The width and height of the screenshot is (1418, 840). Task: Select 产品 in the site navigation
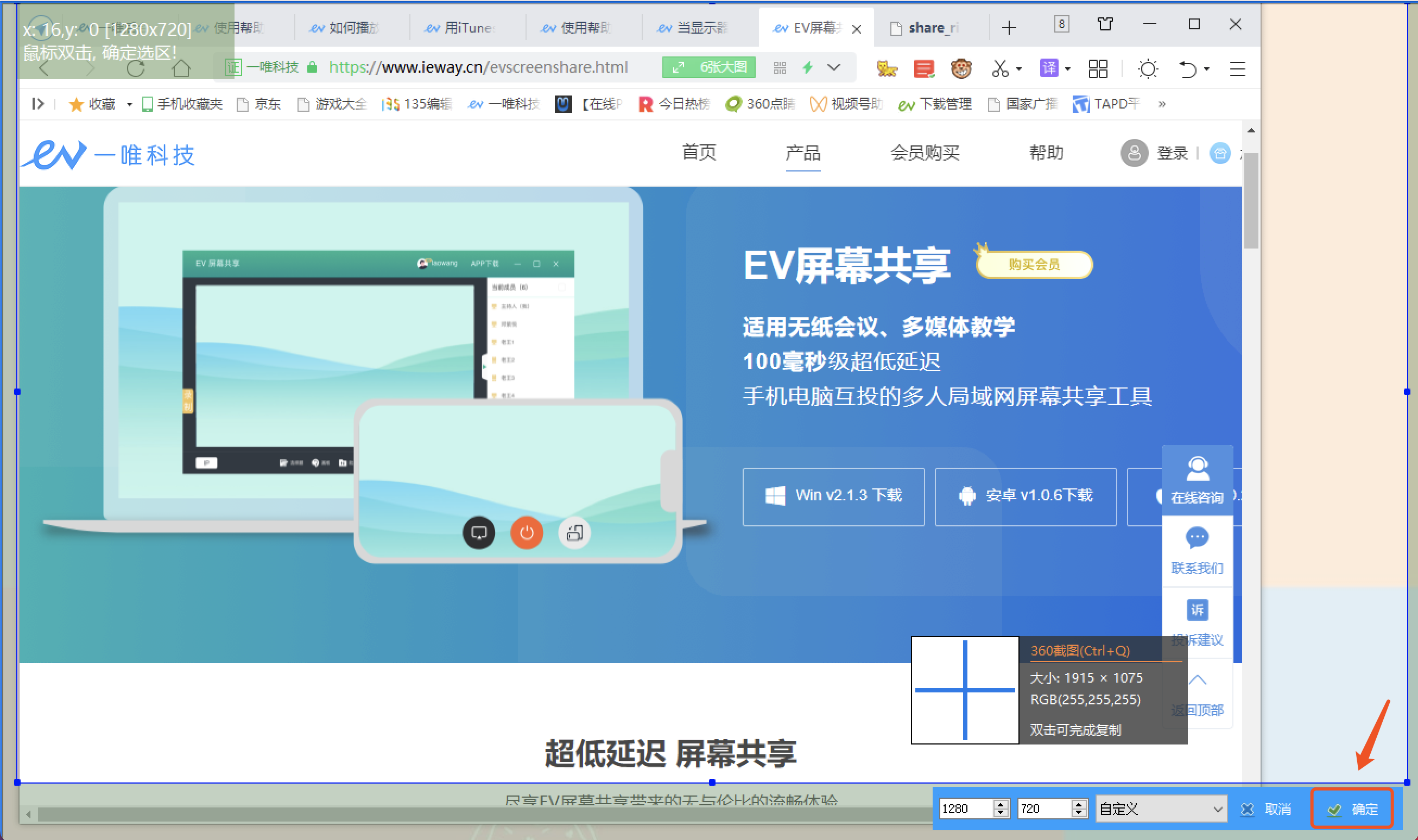click(803, 153)
